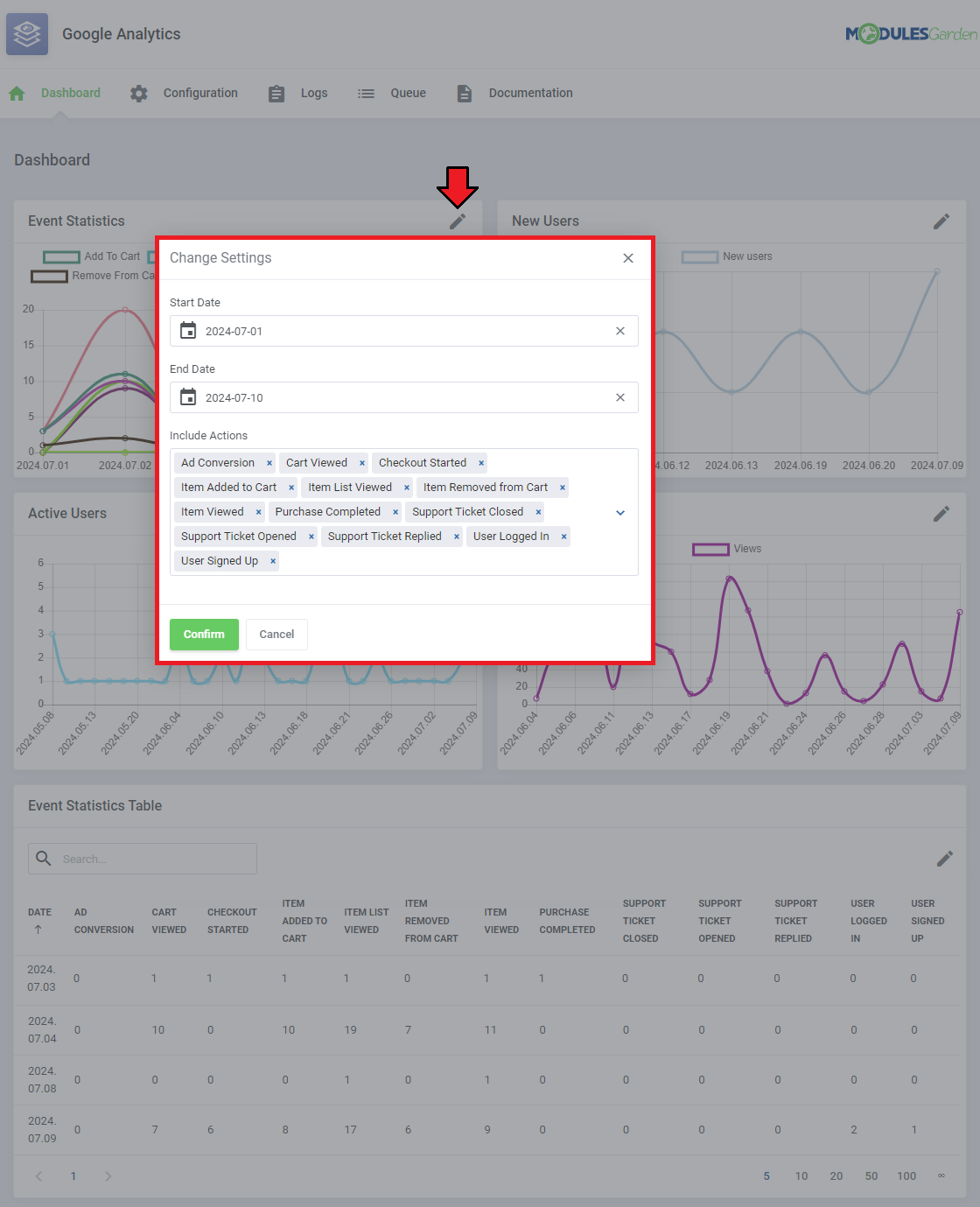Click the Start Date input field
This screenshot has height=1207, width=980.
point(404,331)
